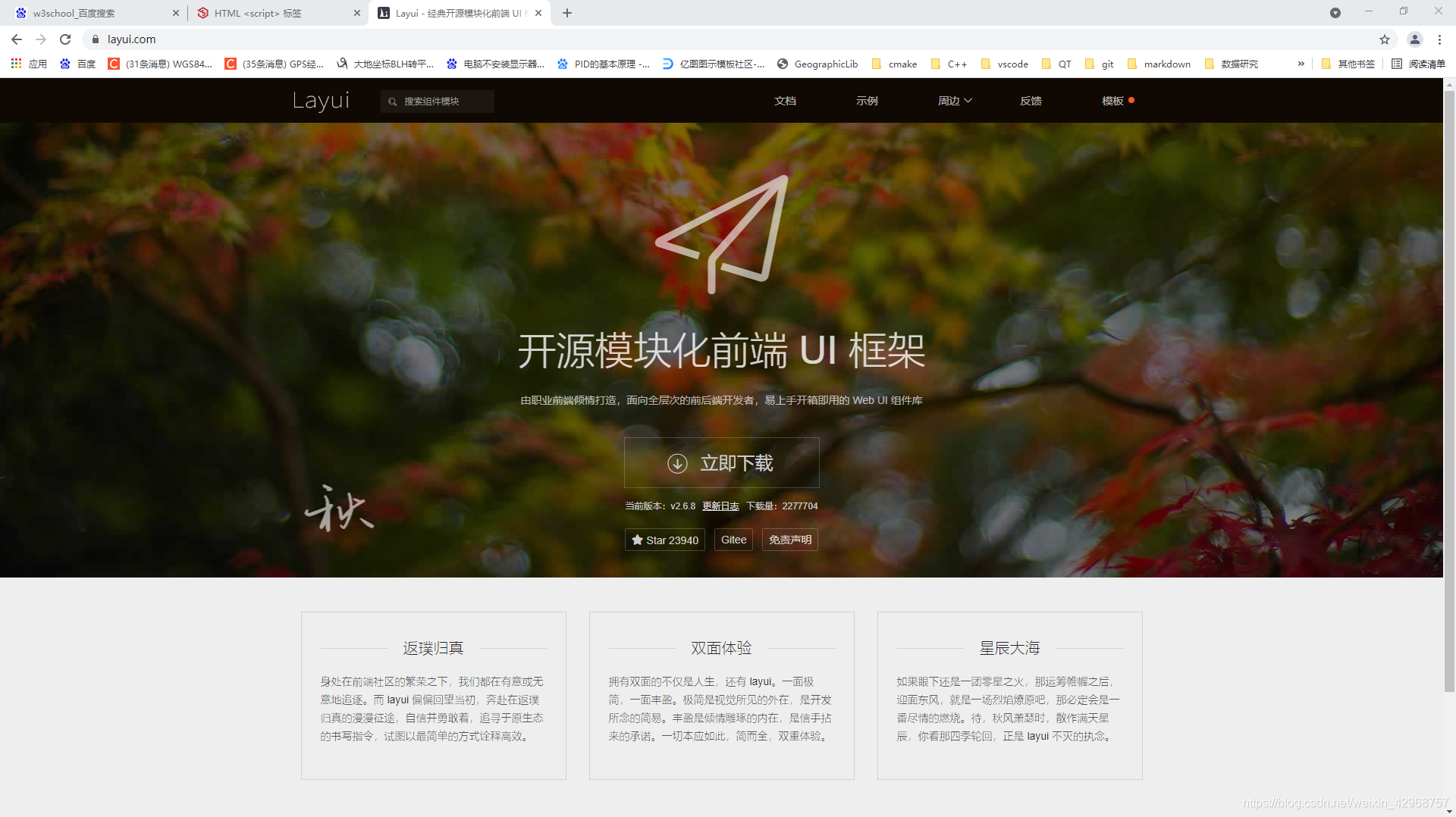The image size is (1456, 817).
Task: Open the PID的基本原理 bookmark
Action: coord(603,64)
